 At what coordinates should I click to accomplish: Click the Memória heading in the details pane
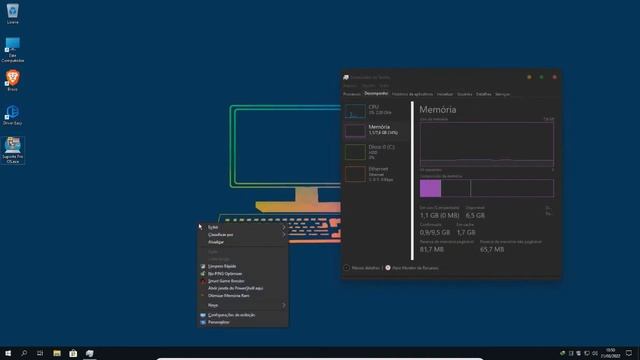coord(438,109)
